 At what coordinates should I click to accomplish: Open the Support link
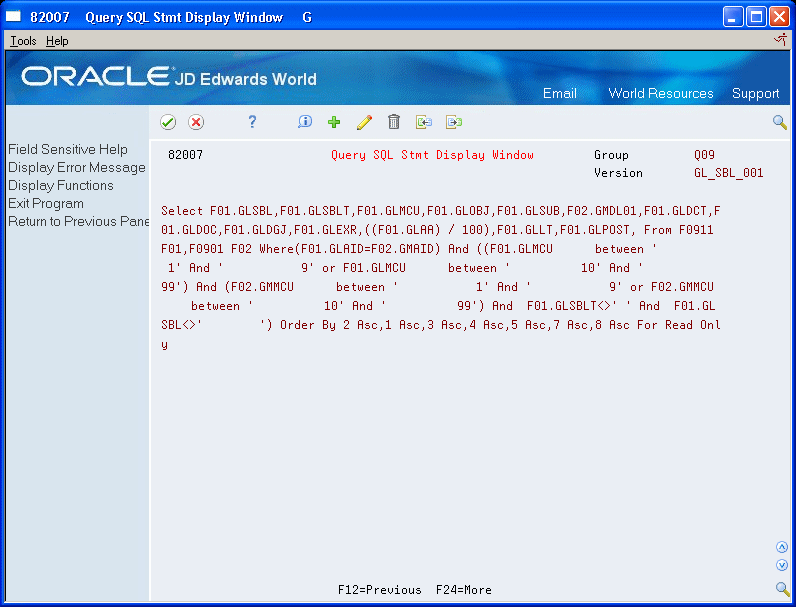[755, 93]
